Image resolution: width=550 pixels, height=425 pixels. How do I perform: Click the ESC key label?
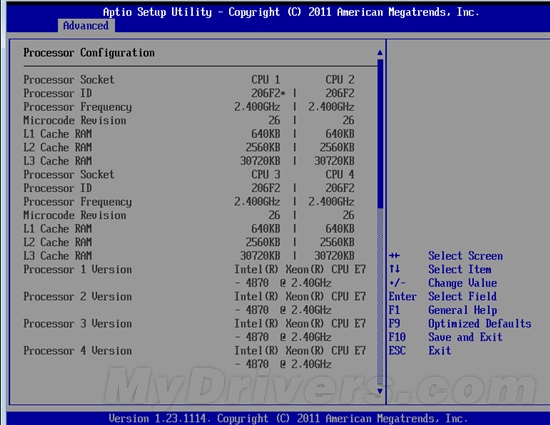pyautogui.click(x=397, y=351)
